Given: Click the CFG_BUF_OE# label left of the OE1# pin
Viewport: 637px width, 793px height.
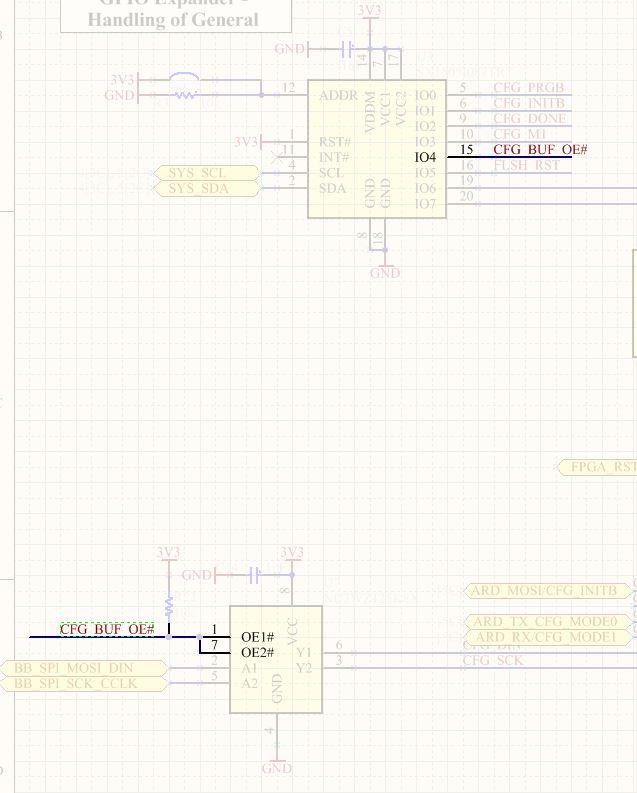Looking at the screenshot, I should click(x=107, y=629).
